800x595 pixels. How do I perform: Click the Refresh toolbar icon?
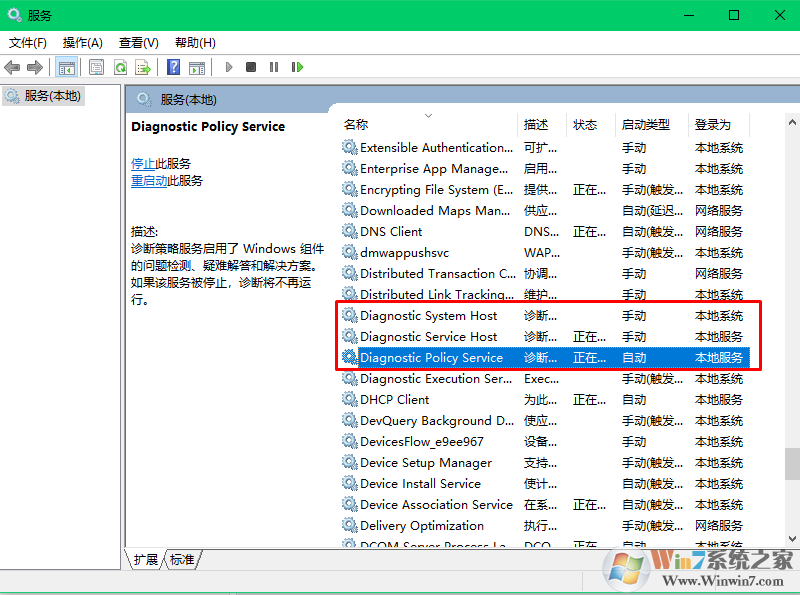coord(120,67)
